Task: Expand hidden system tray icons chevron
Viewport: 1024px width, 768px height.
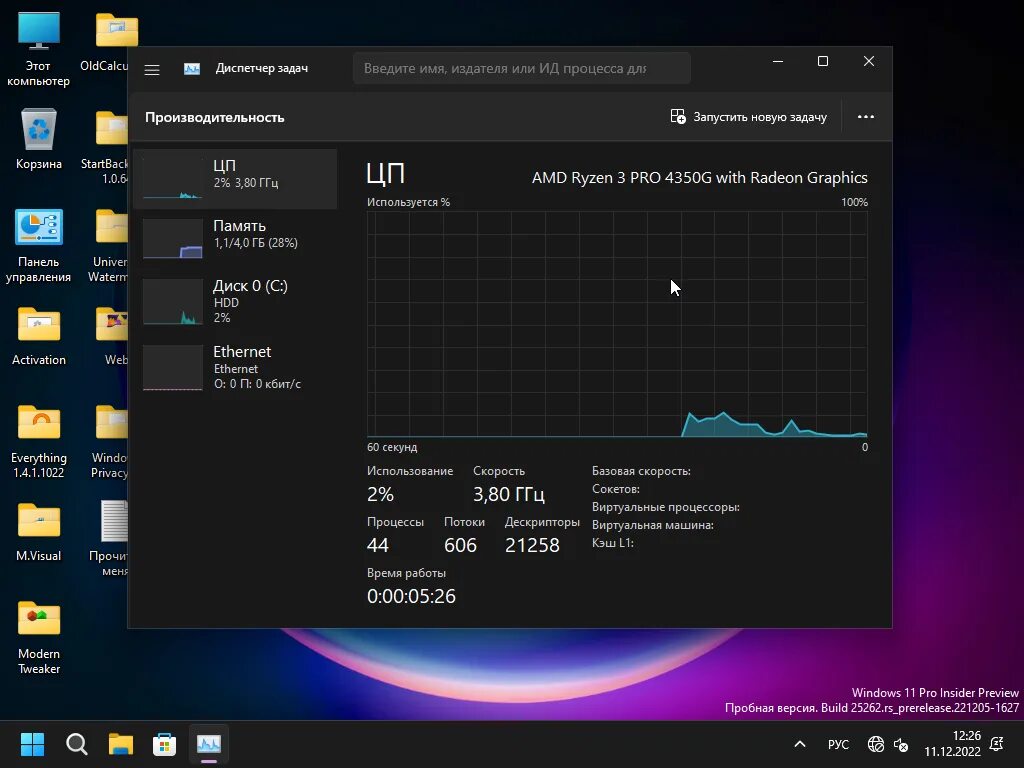Action: tap(800, 744)
